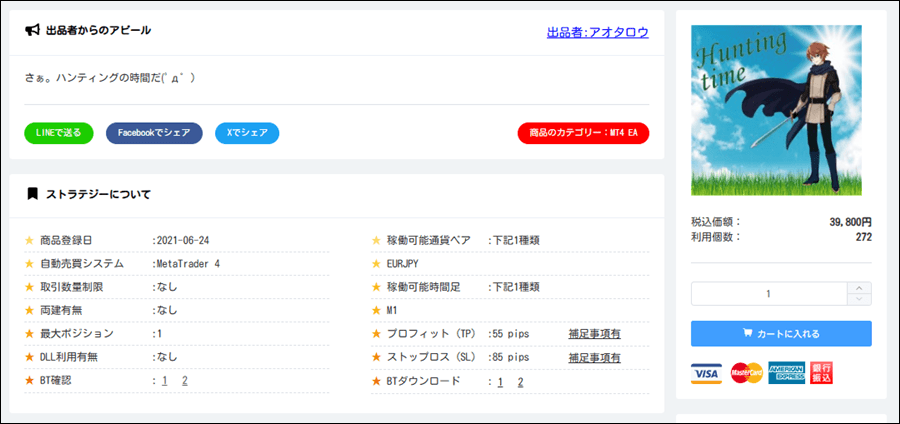This screenshot has width=900, height=424.
Task: Open 補足事項有 link for プロフィット（TP）
Action: pos(595,333)
